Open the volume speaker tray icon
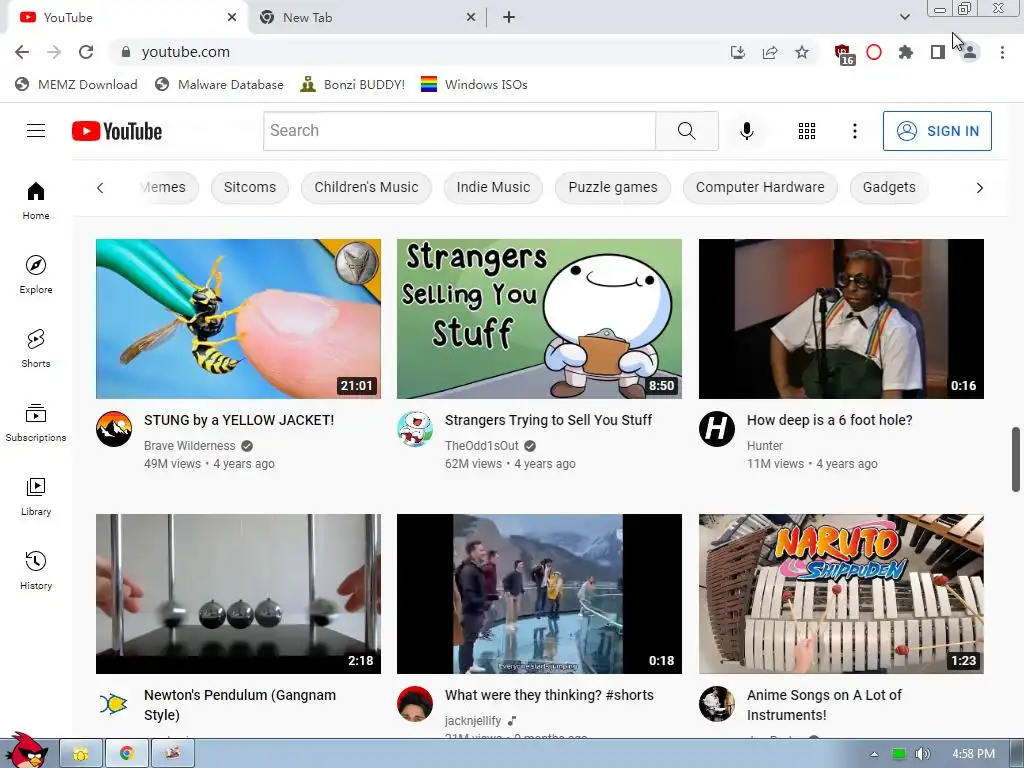This screenshot has height=768, width=1024. coord(922,754)
